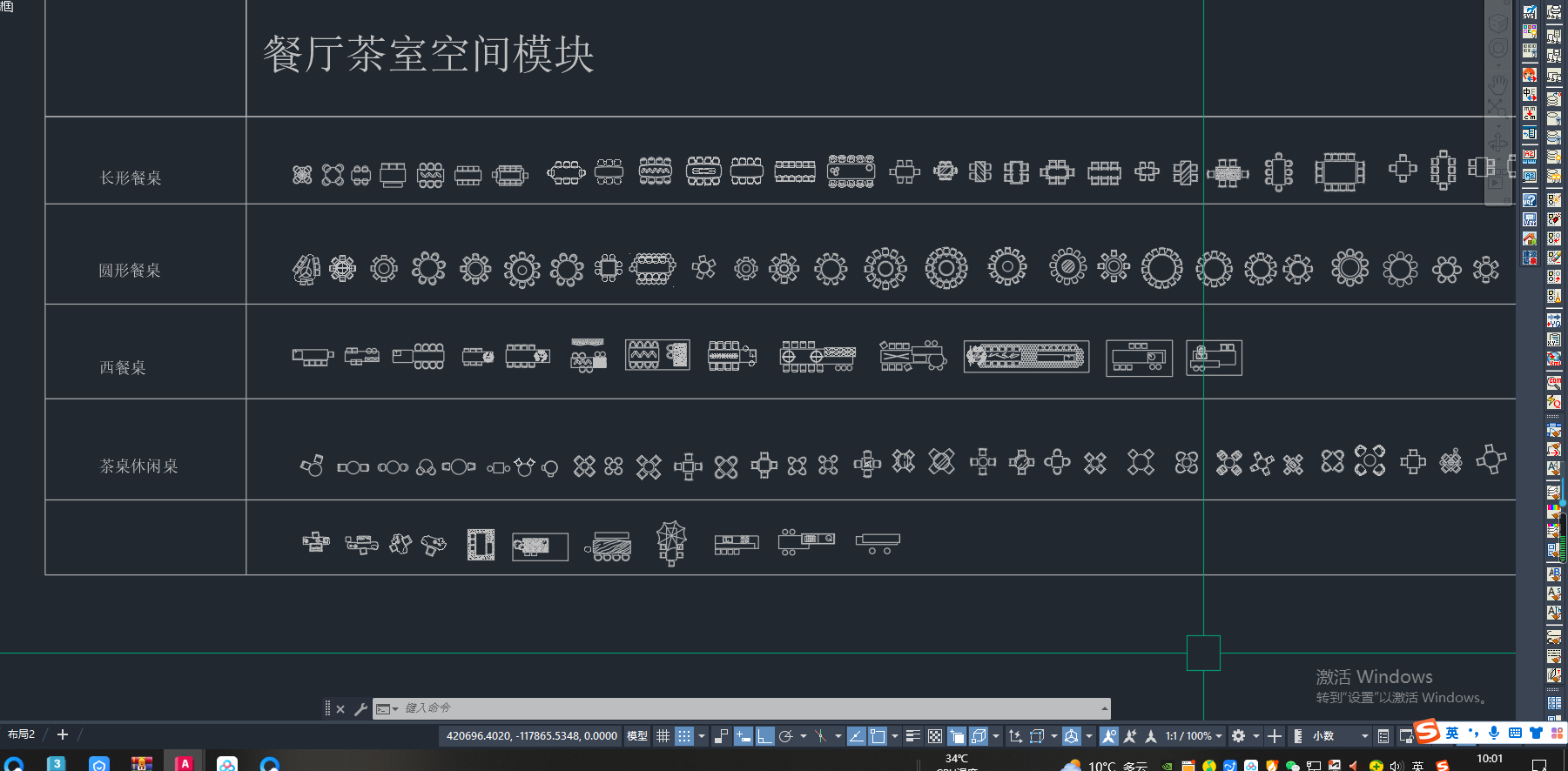Toggle 3D object snap icon
Image resolution: width=1568 pixels, height=771 pixels.
coord(979,736)
